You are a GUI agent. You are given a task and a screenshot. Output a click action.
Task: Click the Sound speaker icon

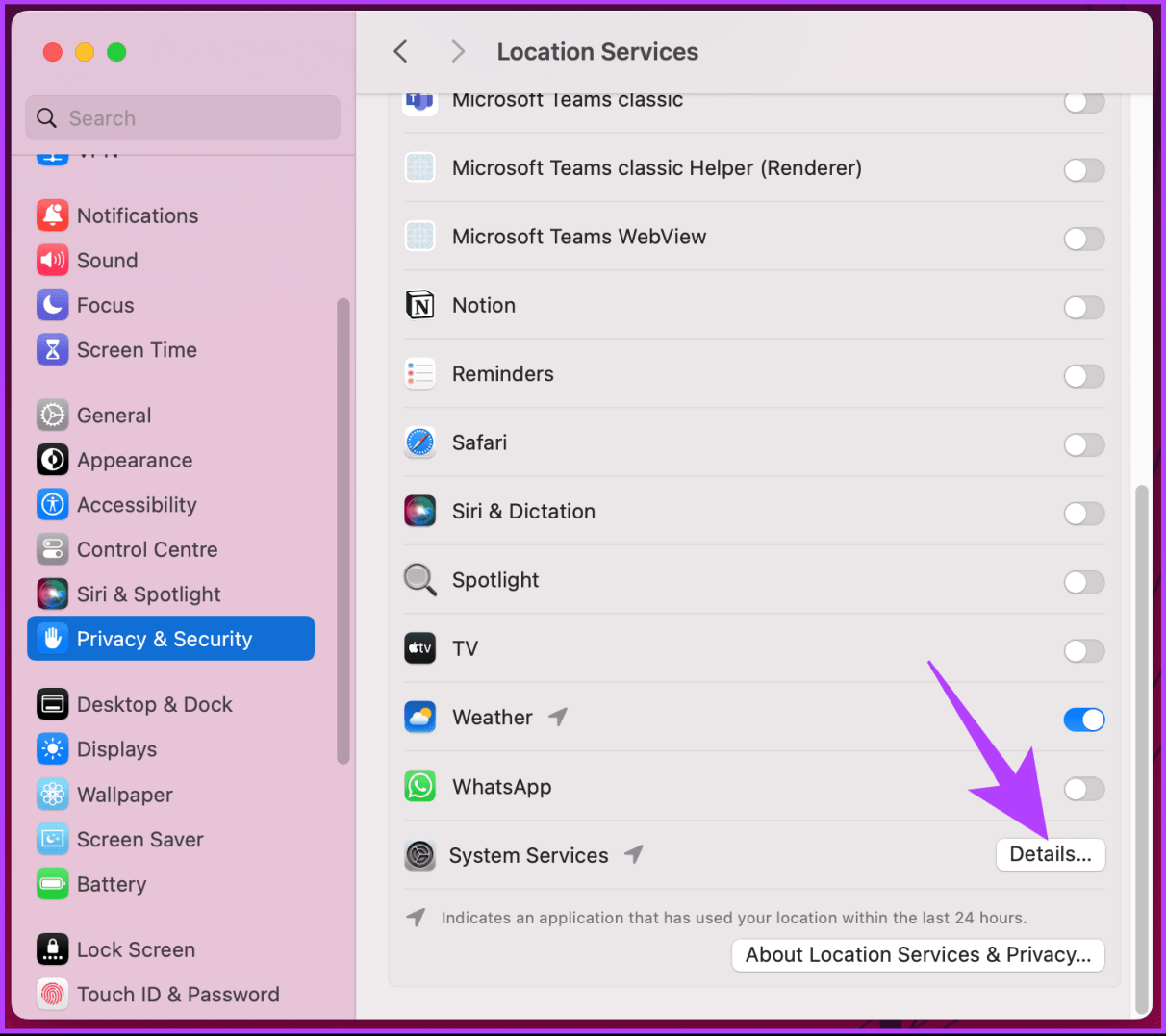(x=53, y=261)
